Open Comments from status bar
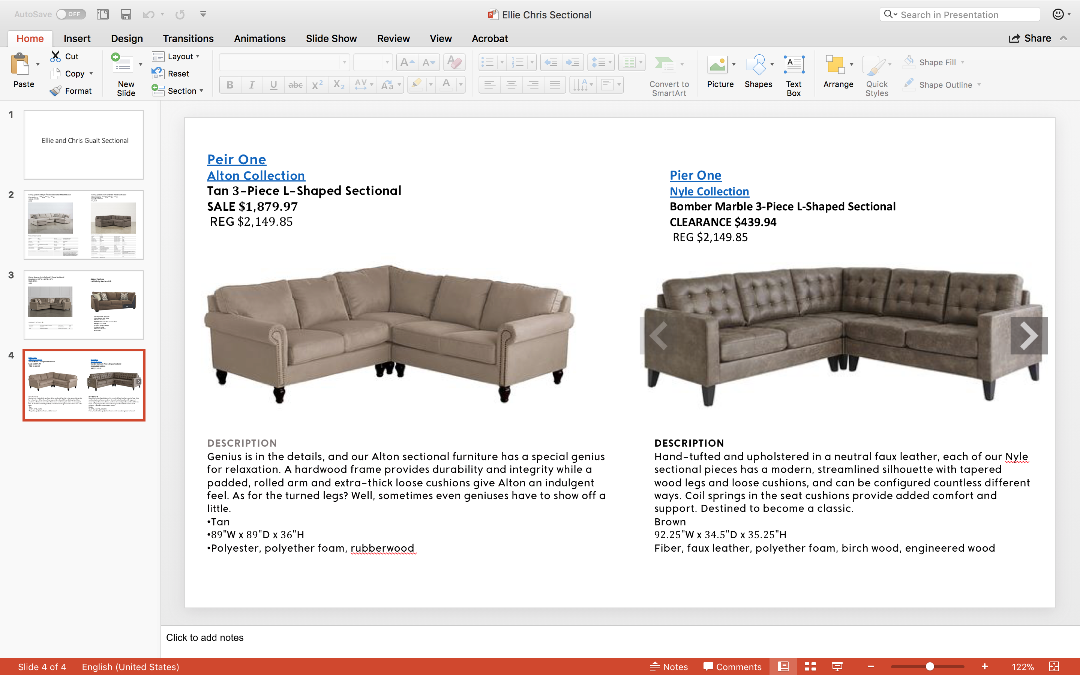 click(731, 666)
